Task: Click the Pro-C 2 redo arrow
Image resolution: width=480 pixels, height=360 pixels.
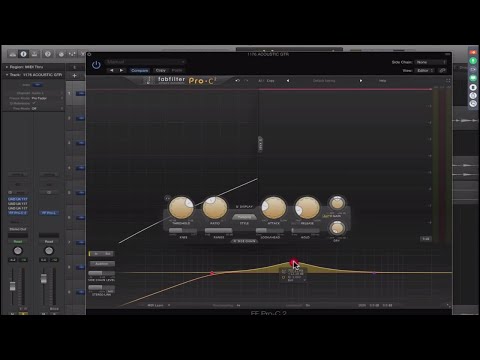Action: [x=246, y=81]
